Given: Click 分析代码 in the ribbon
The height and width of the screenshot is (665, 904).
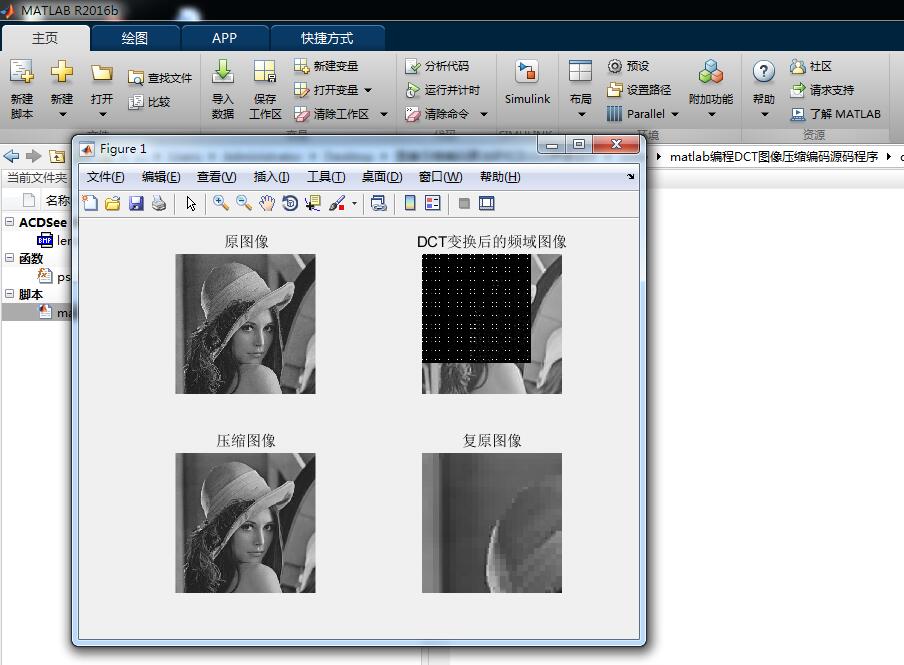Looking at the screenshot, I should pos(437,66).
